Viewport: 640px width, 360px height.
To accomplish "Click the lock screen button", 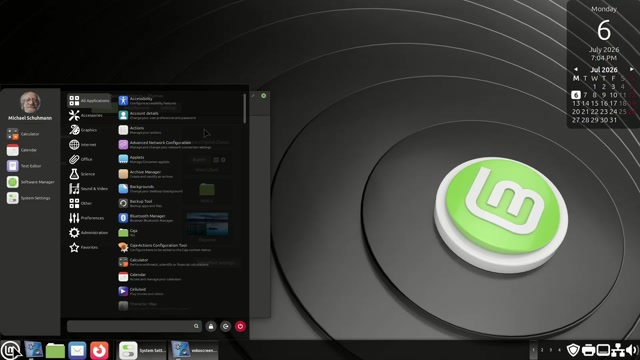I will pos(211,326).
